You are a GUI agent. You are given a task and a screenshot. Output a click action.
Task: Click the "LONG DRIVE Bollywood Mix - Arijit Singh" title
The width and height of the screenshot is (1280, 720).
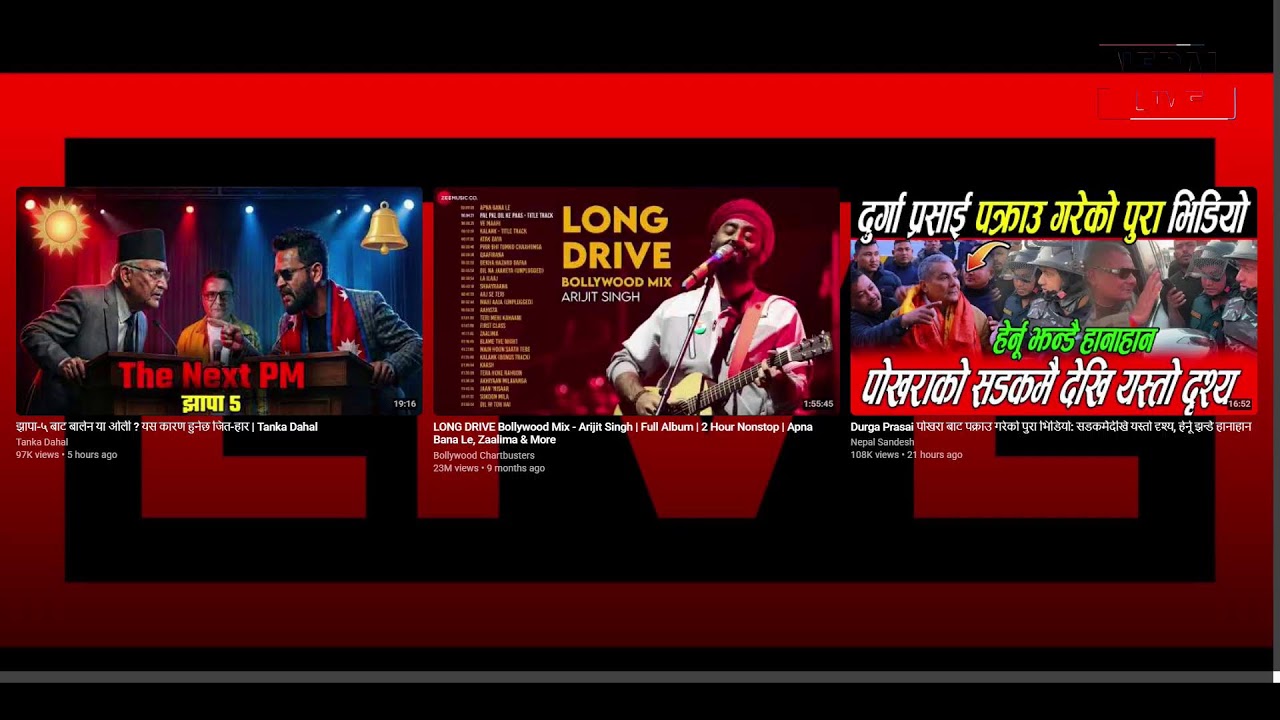pyautogui.click(x=623, y=433)
